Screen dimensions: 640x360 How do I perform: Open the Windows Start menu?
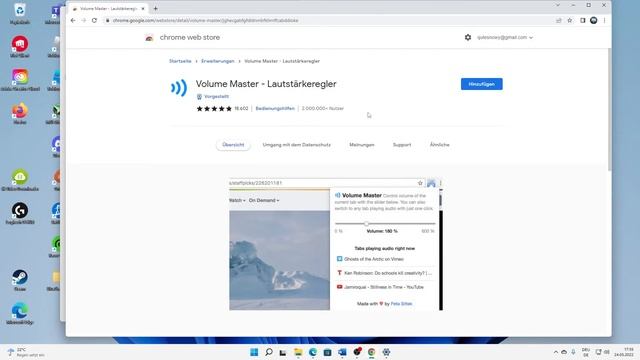tap(254, 352)
